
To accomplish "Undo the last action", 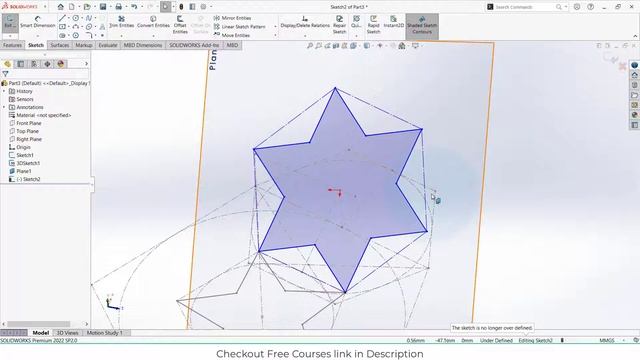I will click(134, 7).
